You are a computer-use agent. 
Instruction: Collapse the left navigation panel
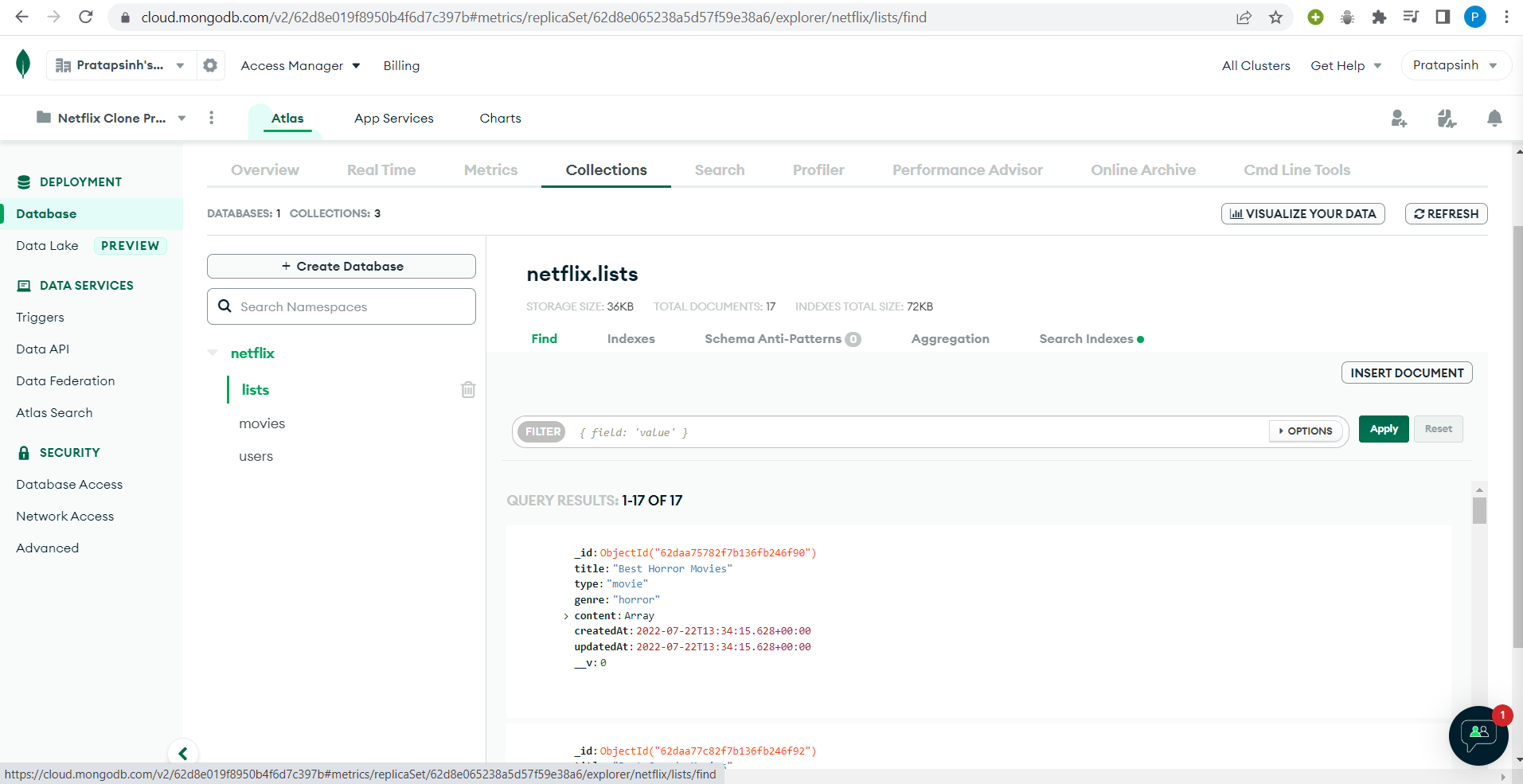tap(182, 753)
